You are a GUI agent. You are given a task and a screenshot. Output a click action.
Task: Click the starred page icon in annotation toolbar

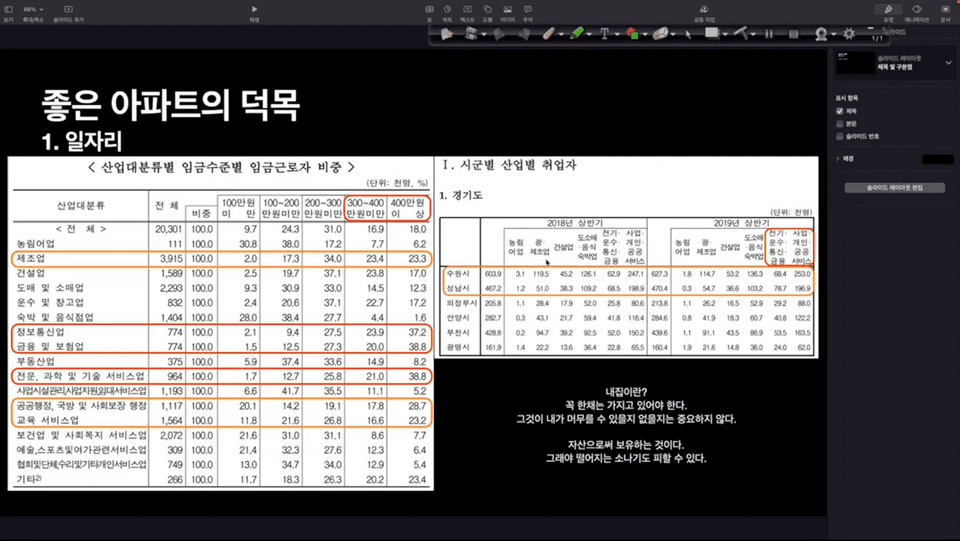coord(447,34)
